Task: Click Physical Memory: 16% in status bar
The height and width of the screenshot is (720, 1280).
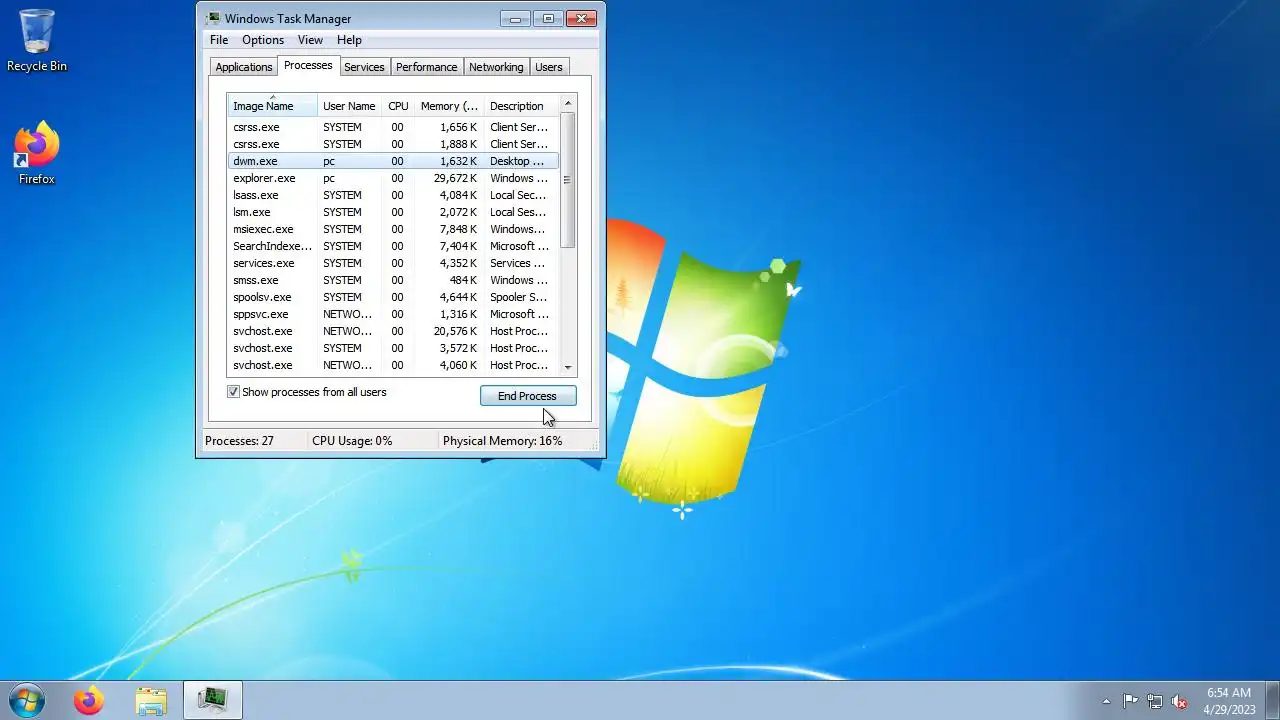Action: pos(502,441)
